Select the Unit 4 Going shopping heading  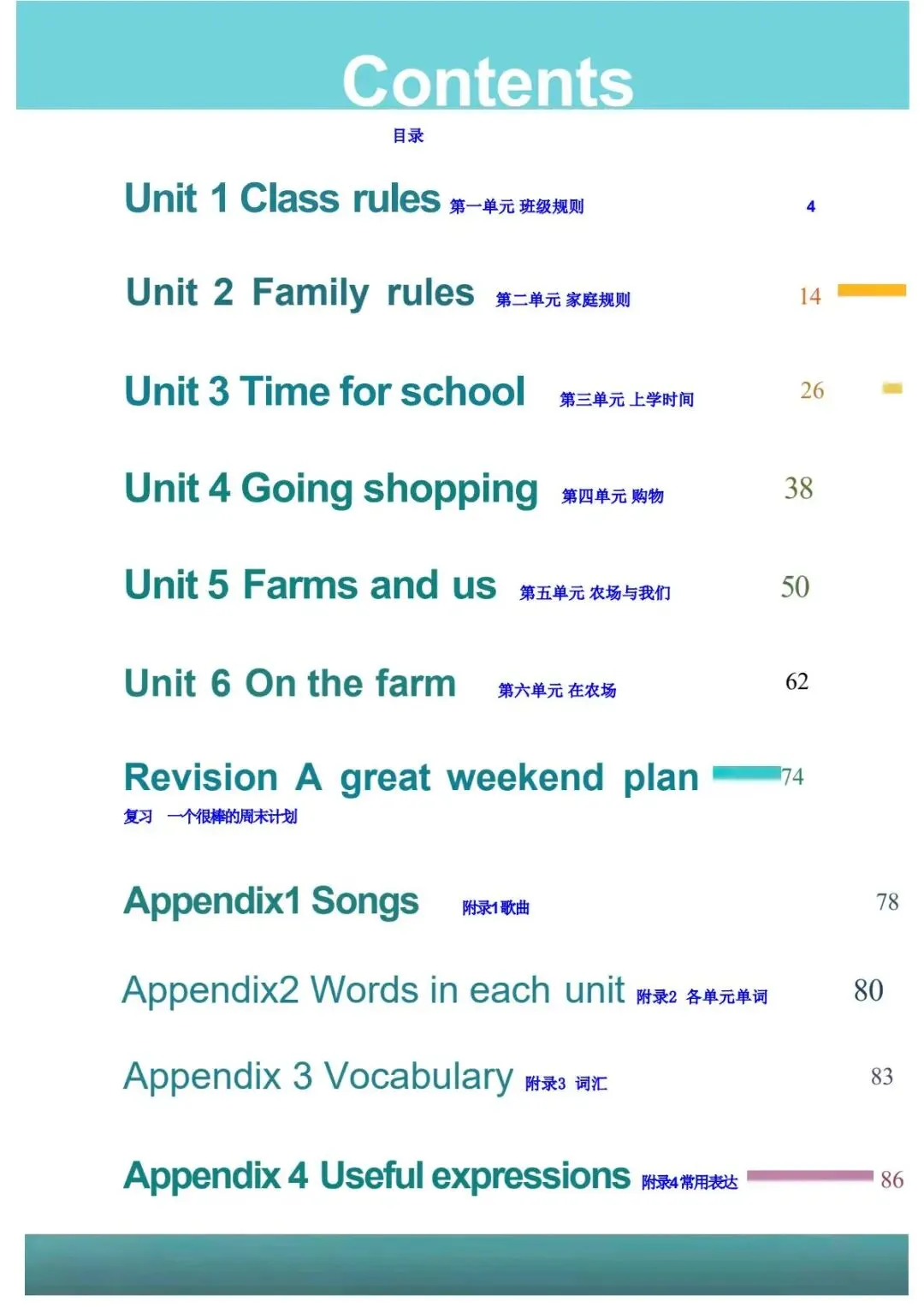coord(331,490)
